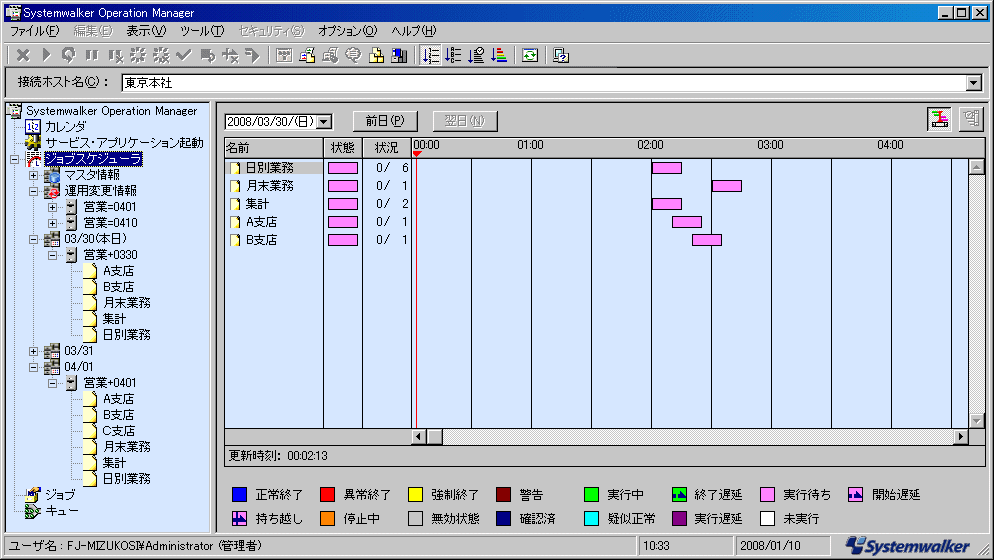Collapse the ジョブスケジューラ tree node
The height and width of the screenshot is (560, 994).
coord(15,159)
